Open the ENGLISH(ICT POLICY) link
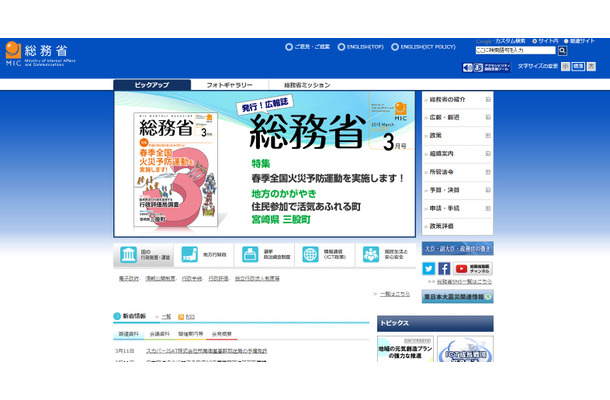Image resolution: width=610 pixels, height=400 pixels. 423,47
